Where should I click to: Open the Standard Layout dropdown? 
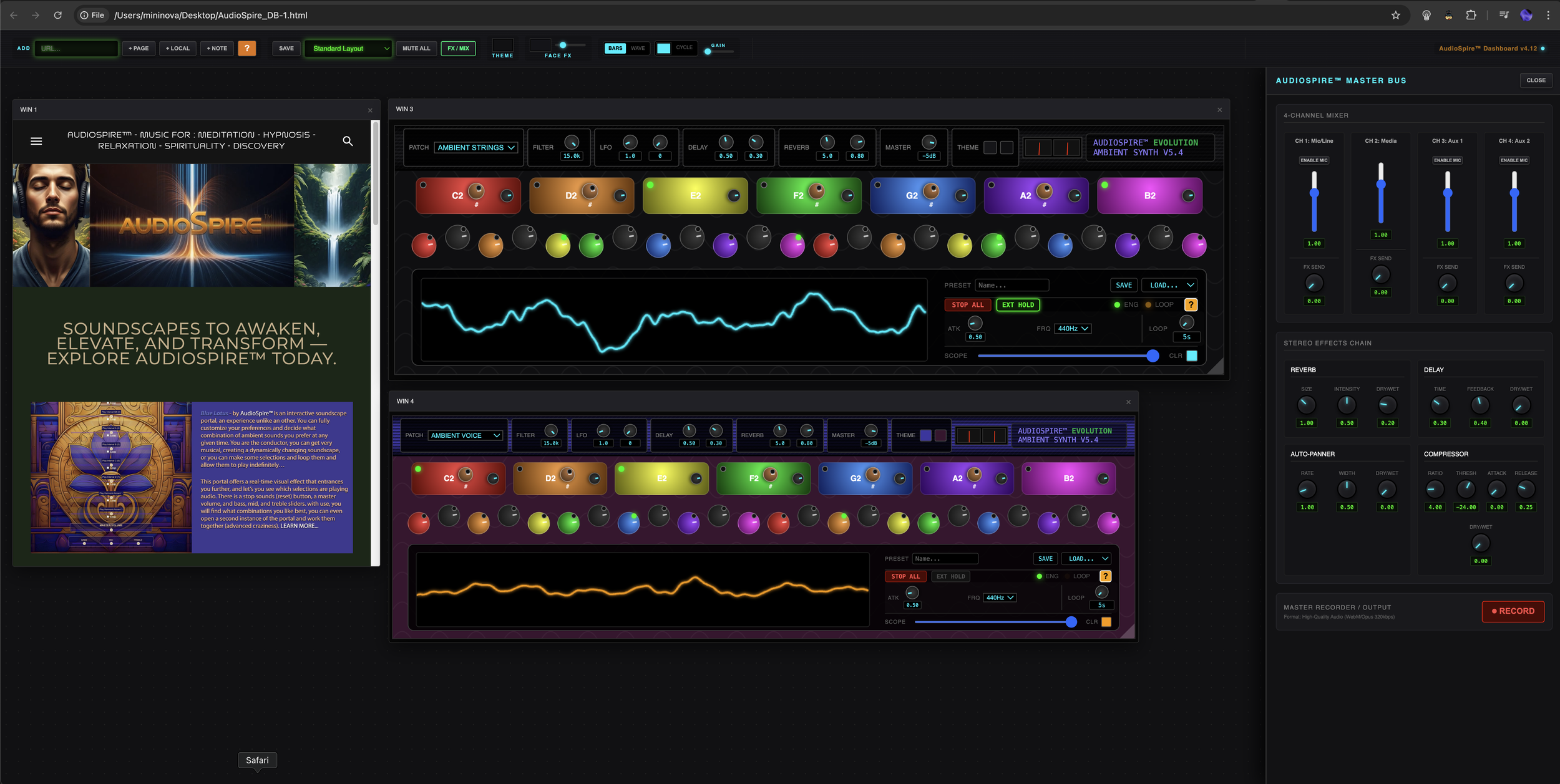pos(348,48)
